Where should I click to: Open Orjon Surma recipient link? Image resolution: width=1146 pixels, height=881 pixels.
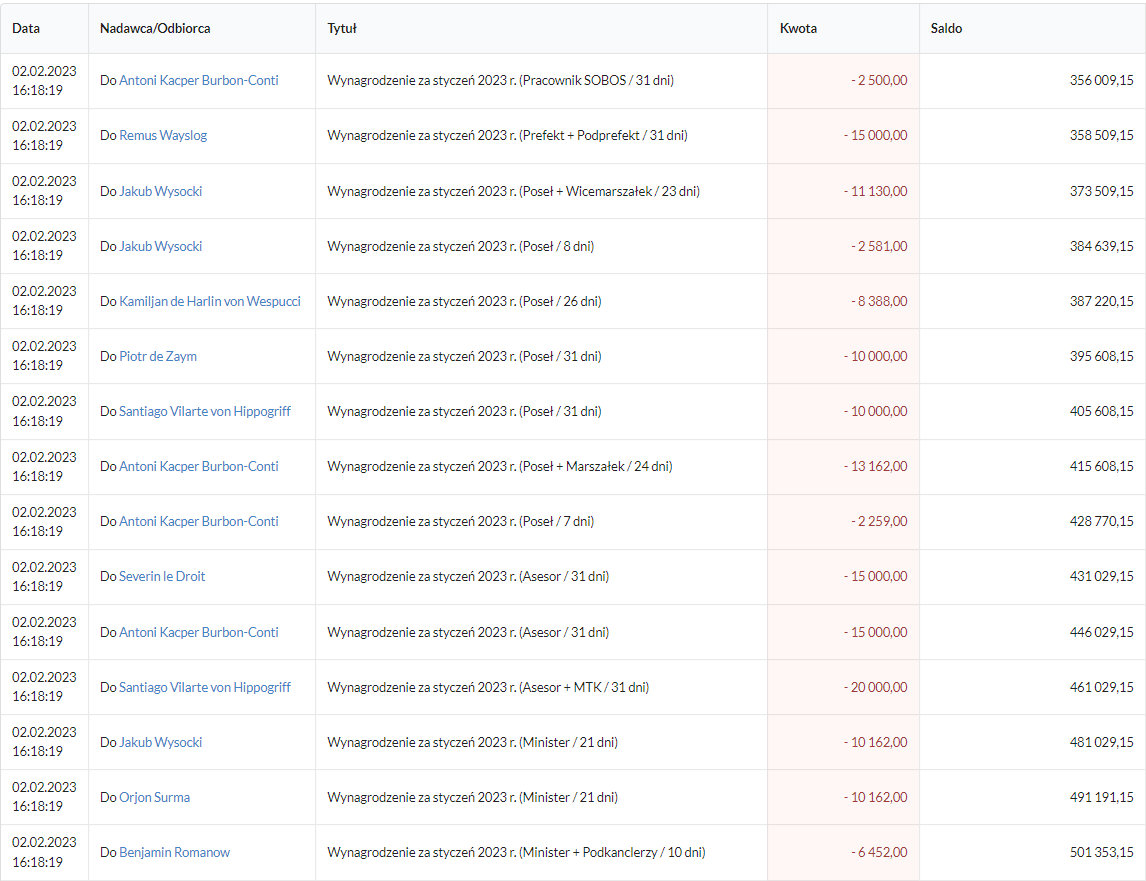154,797
